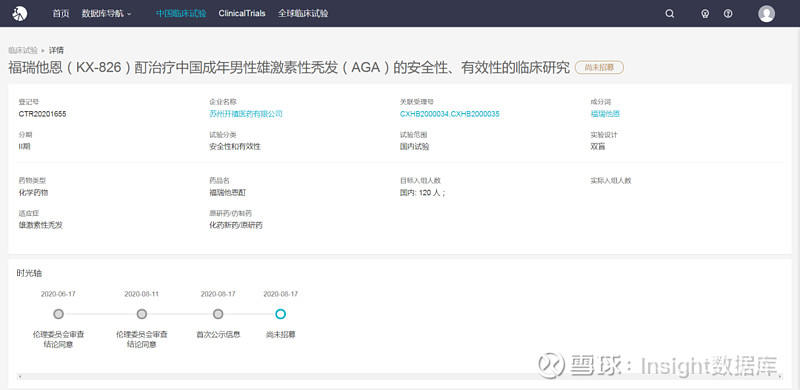800x390 pixels.
Task: Click the 雄激素性秃发 indication value
Action: point(41,225)
